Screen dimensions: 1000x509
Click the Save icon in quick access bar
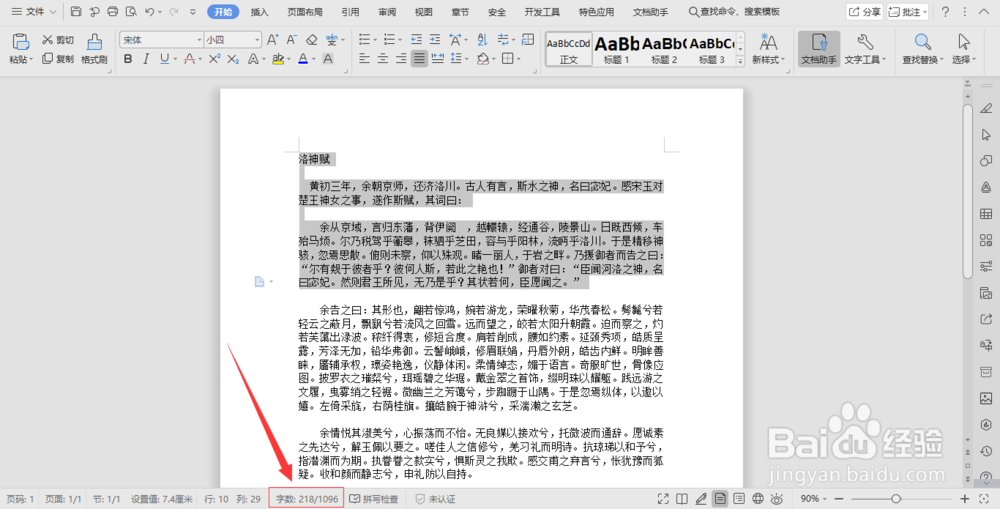76,11
